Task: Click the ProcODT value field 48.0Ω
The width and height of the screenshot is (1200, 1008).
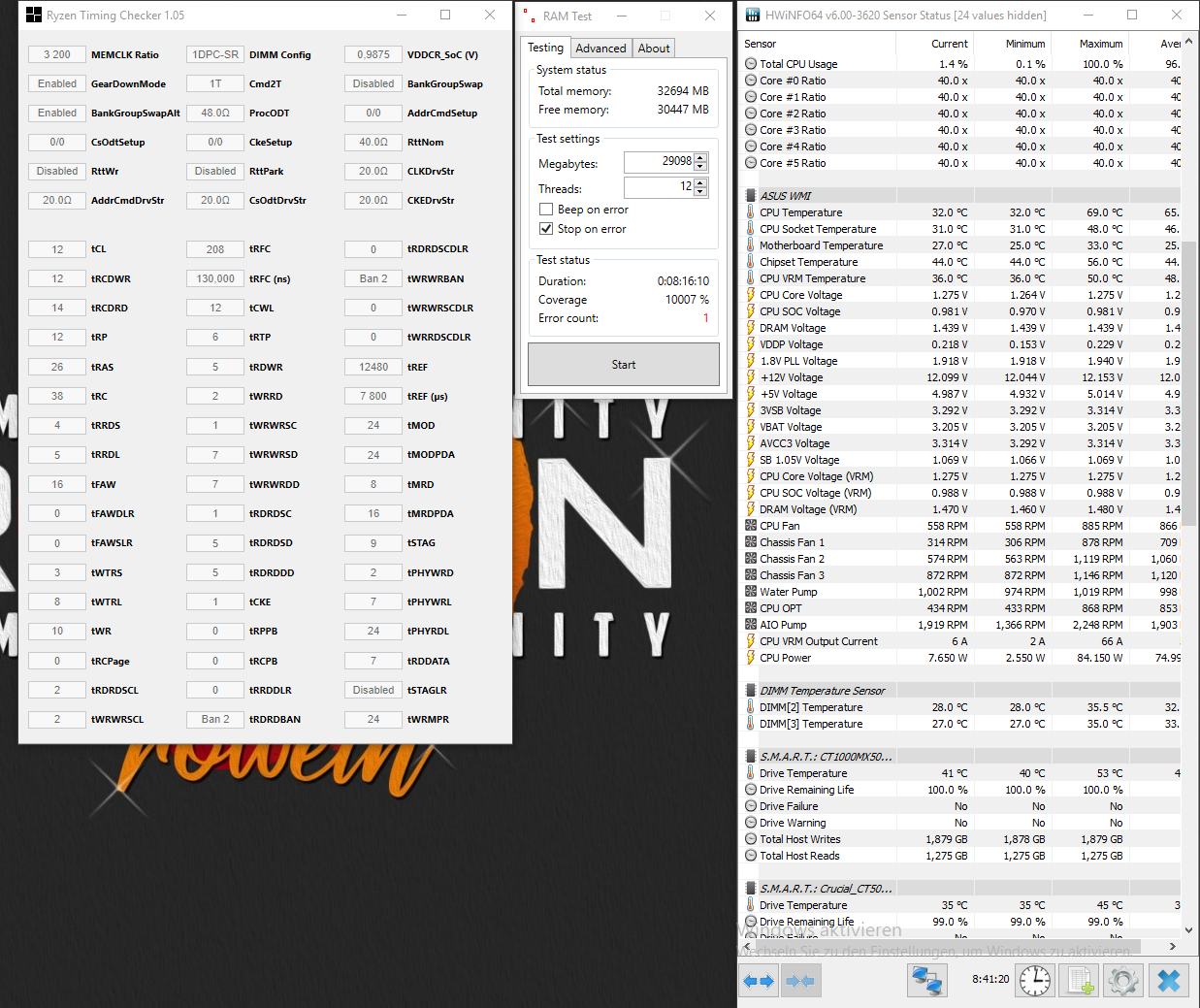Action: 215,113
